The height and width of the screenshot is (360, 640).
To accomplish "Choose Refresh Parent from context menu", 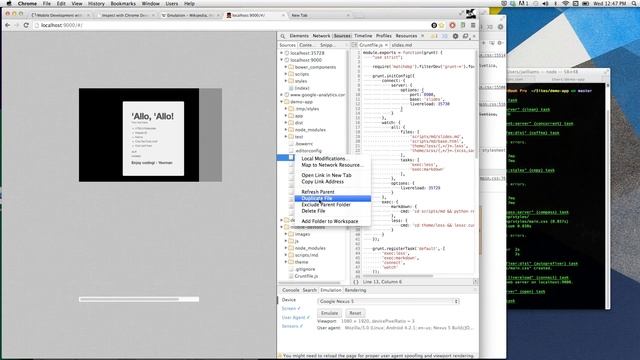I will coord(333,192).
